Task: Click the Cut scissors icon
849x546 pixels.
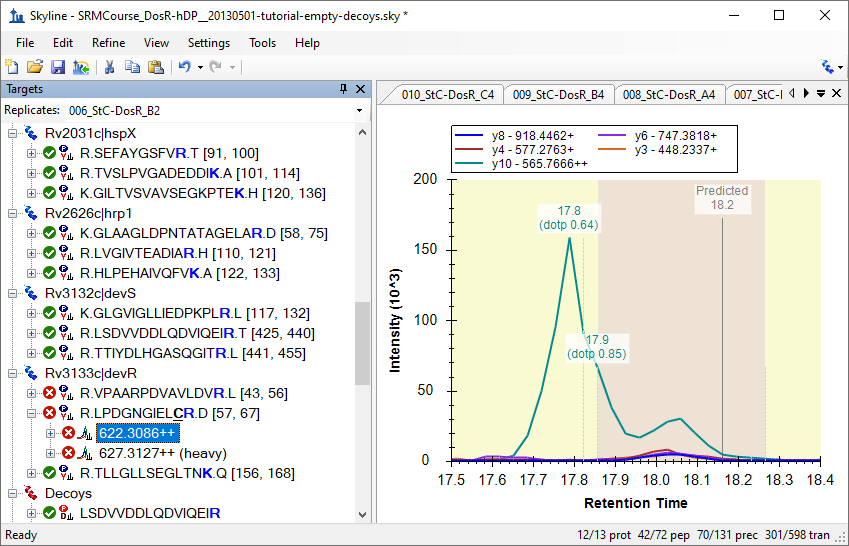Action: tap(110, 67)
